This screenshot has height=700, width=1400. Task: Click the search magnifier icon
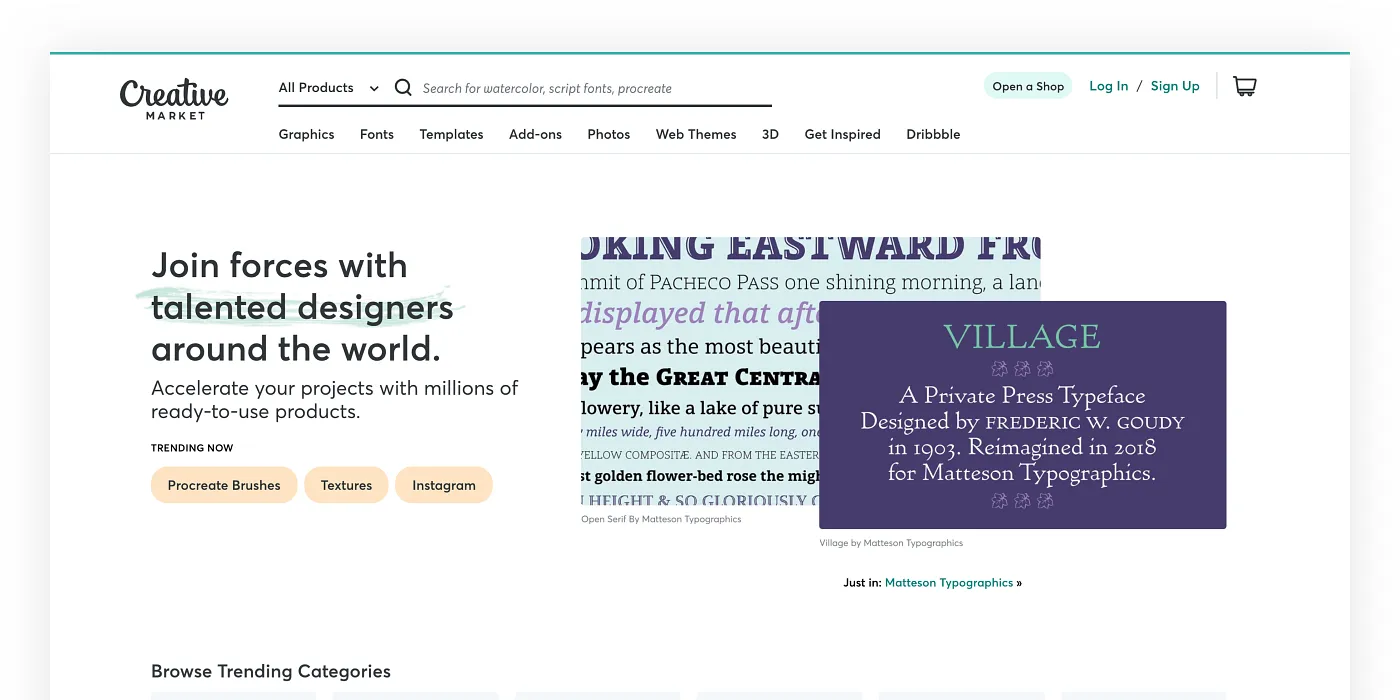coord(403,88)
